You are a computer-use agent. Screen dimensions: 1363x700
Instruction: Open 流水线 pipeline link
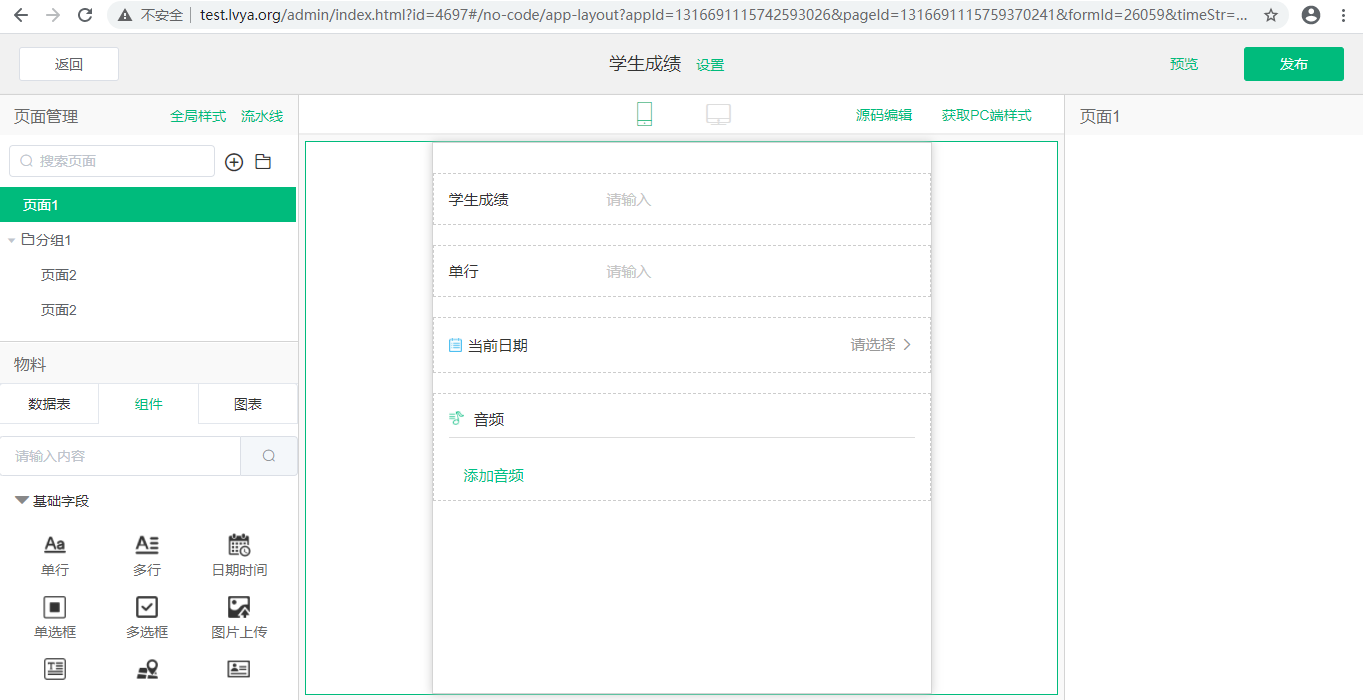pos(262,116)
